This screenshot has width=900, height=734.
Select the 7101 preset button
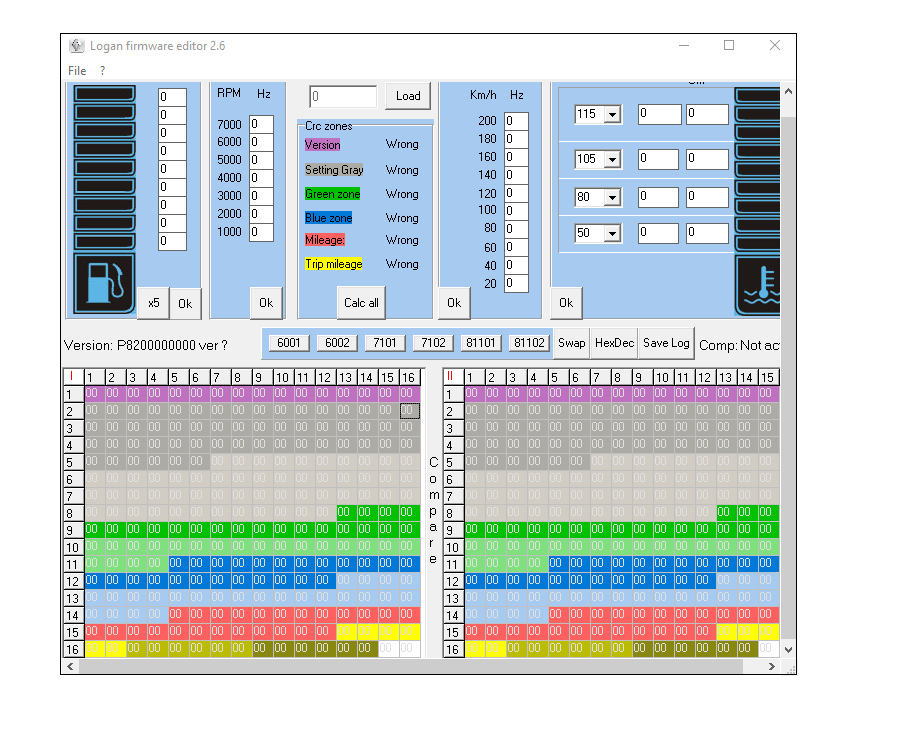[x=385, y=343]
